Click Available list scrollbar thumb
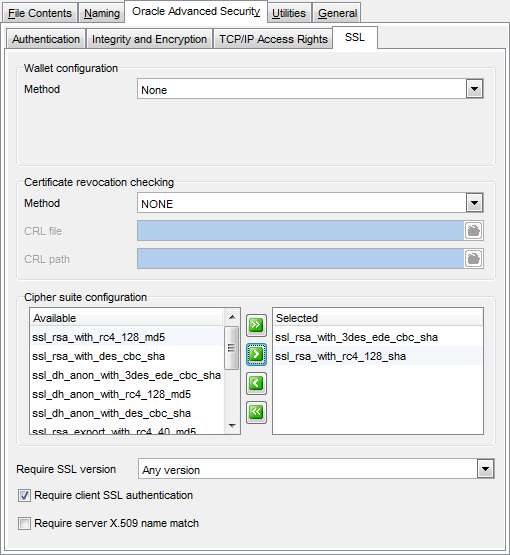The height and width of the screenshot is (555, 510). click(232, 348)
